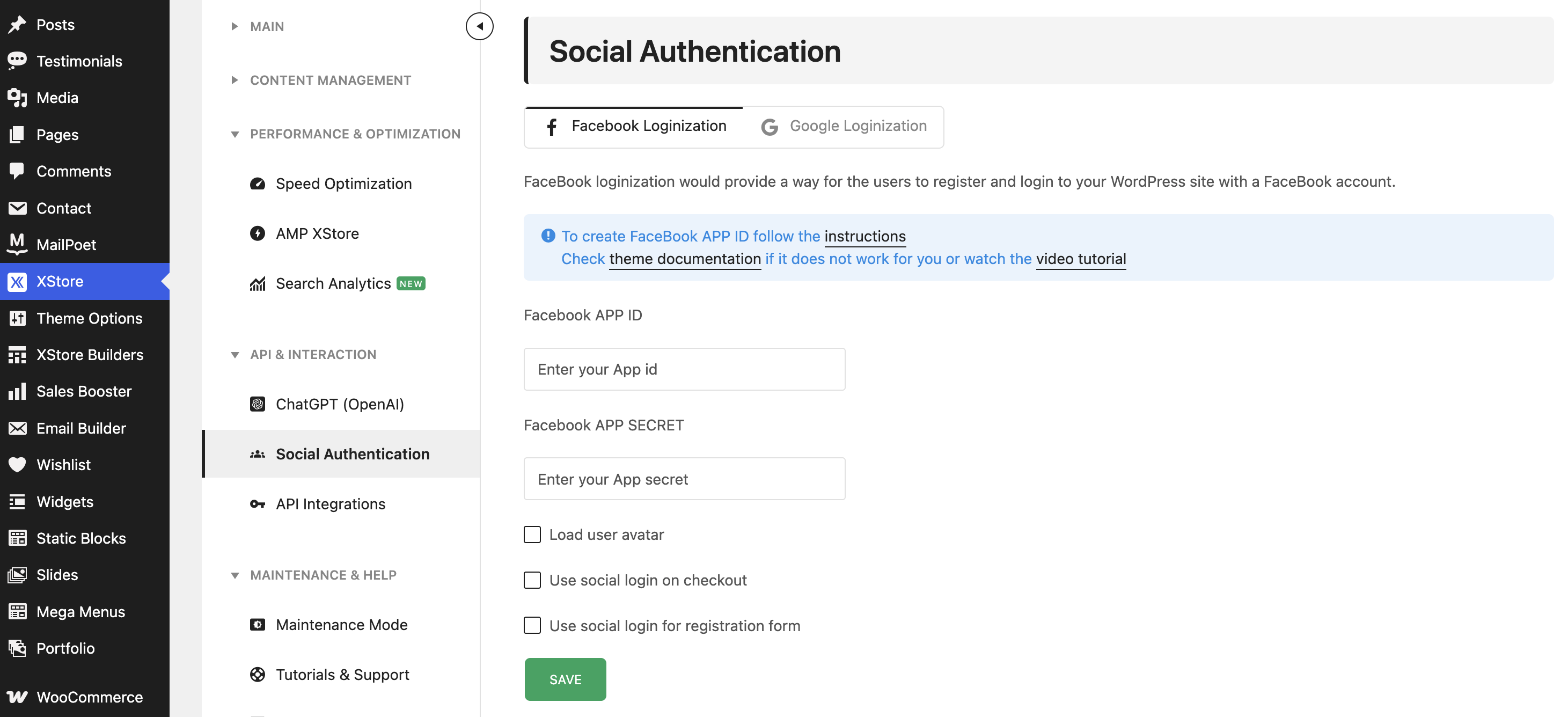
Task: Focus the Facebook APP ID field
Action: (x=684, y=369)
